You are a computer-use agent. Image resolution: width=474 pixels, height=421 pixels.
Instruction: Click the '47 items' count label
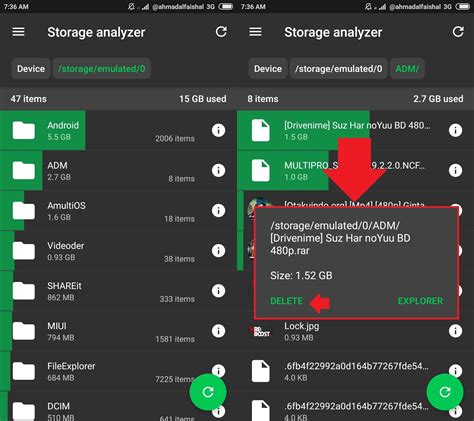28,99
